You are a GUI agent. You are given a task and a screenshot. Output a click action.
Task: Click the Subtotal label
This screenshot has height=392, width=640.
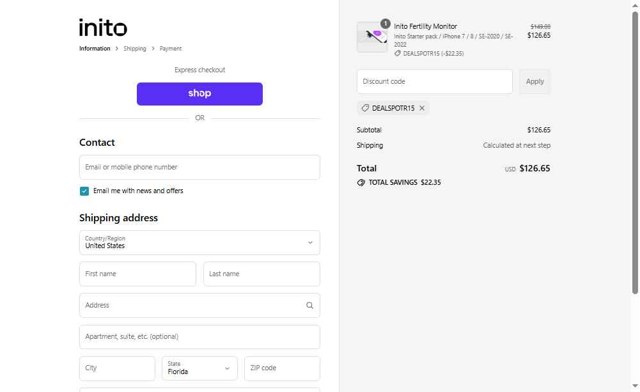(x=369, y=130)
